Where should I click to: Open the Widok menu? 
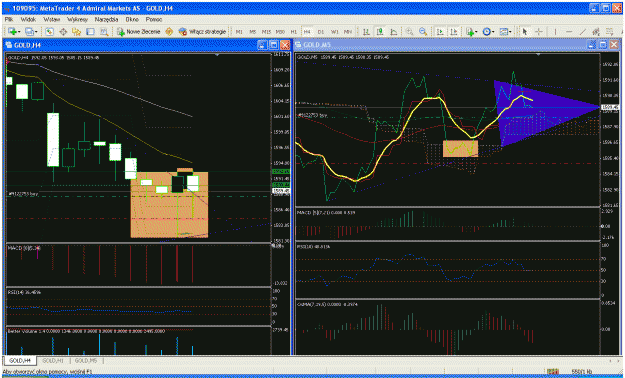click(28, 19)
